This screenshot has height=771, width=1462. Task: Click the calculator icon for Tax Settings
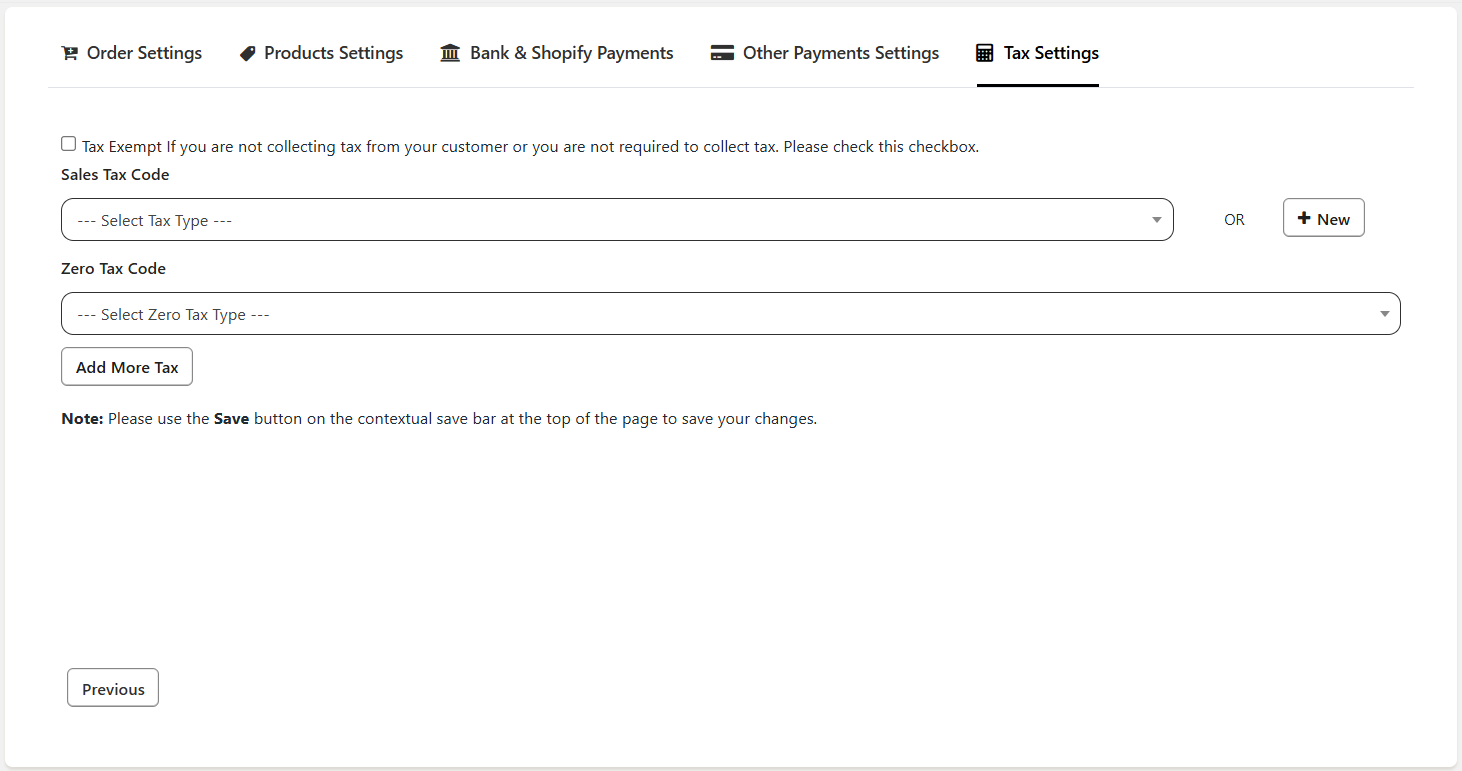coord(985,54)
